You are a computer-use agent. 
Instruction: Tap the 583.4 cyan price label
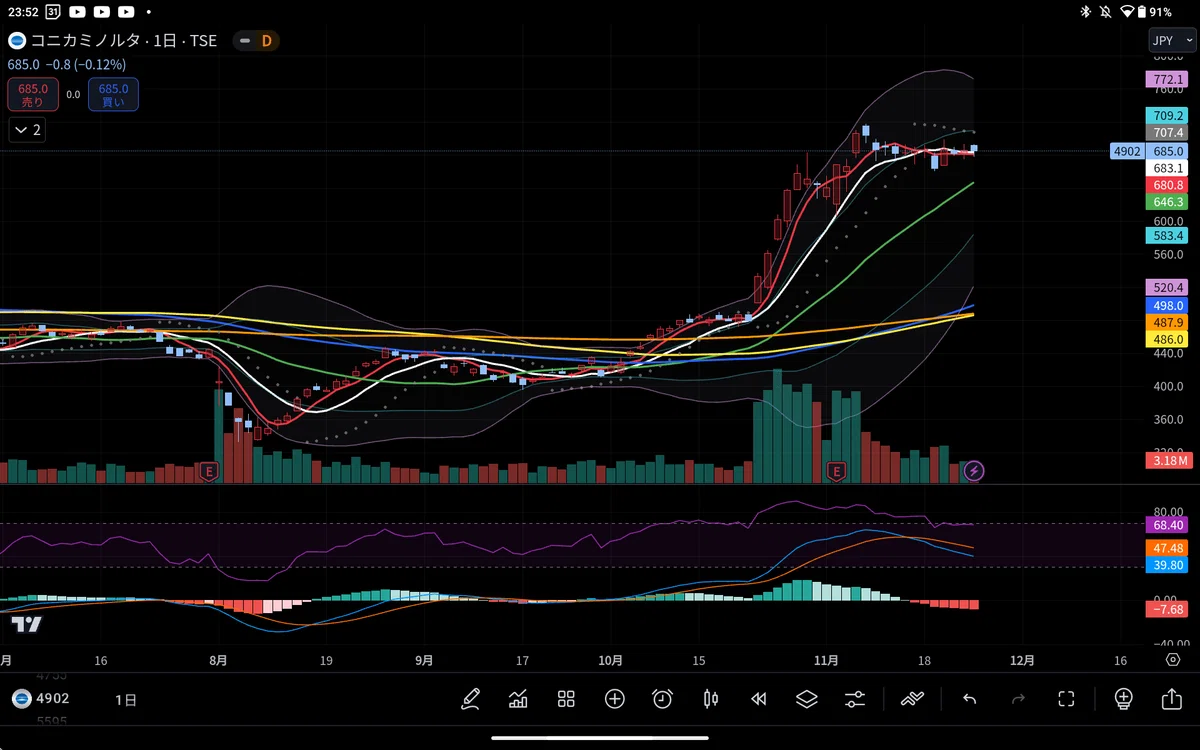pos(1168,236)
